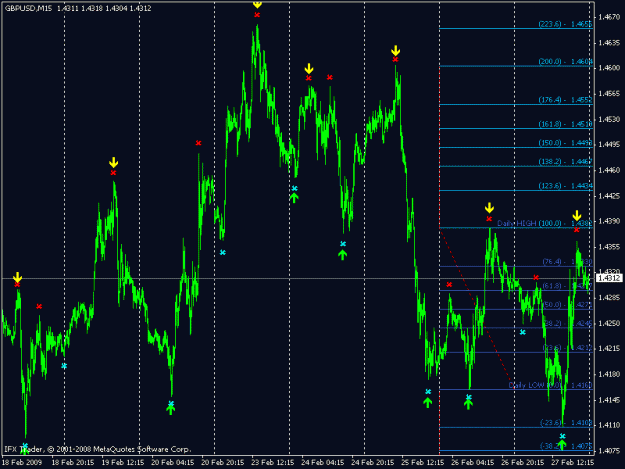Click 1.4530 on the price scale
This screenshot has height=469, width=625.
tap(609, 119)
